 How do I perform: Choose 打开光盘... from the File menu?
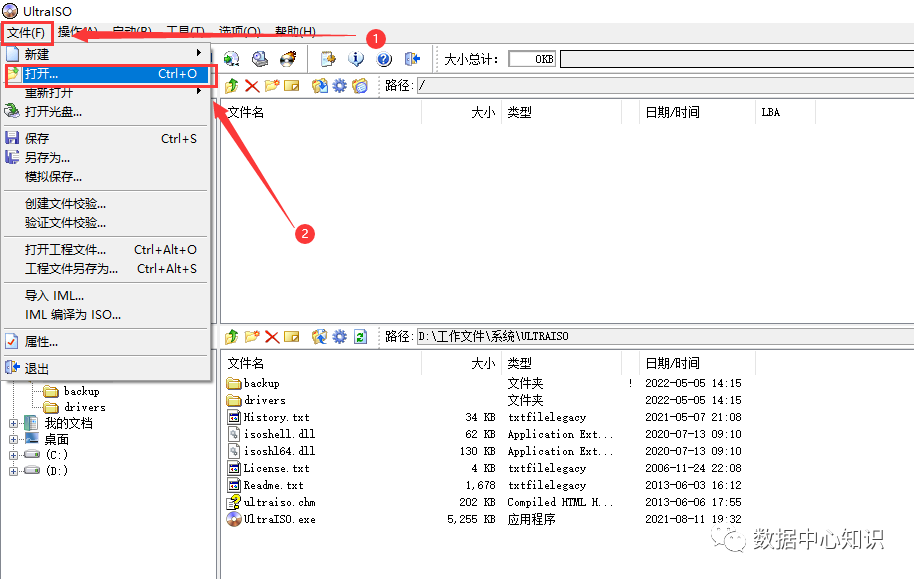coord(105,111)
